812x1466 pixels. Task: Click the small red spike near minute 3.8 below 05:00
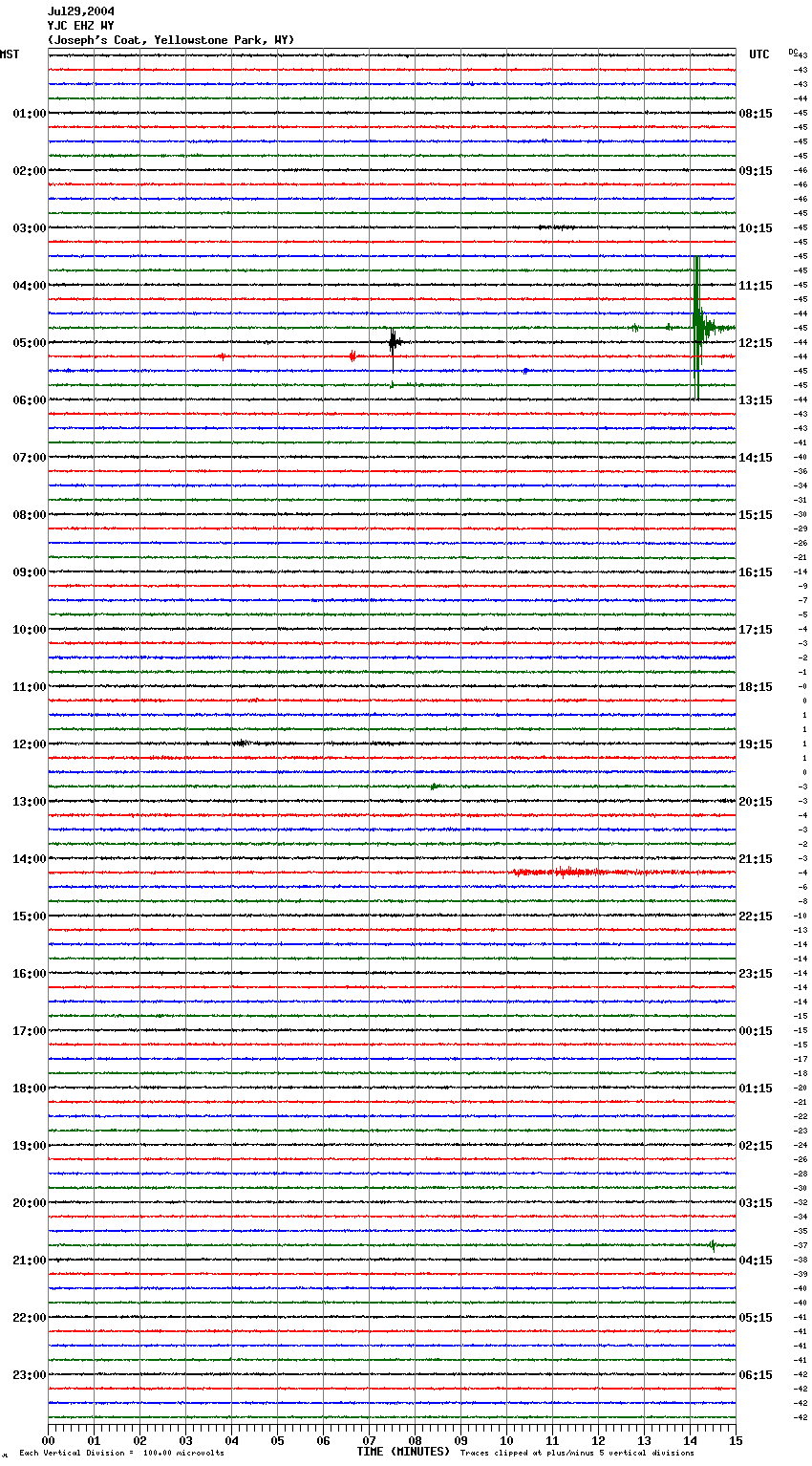(222, 356)
